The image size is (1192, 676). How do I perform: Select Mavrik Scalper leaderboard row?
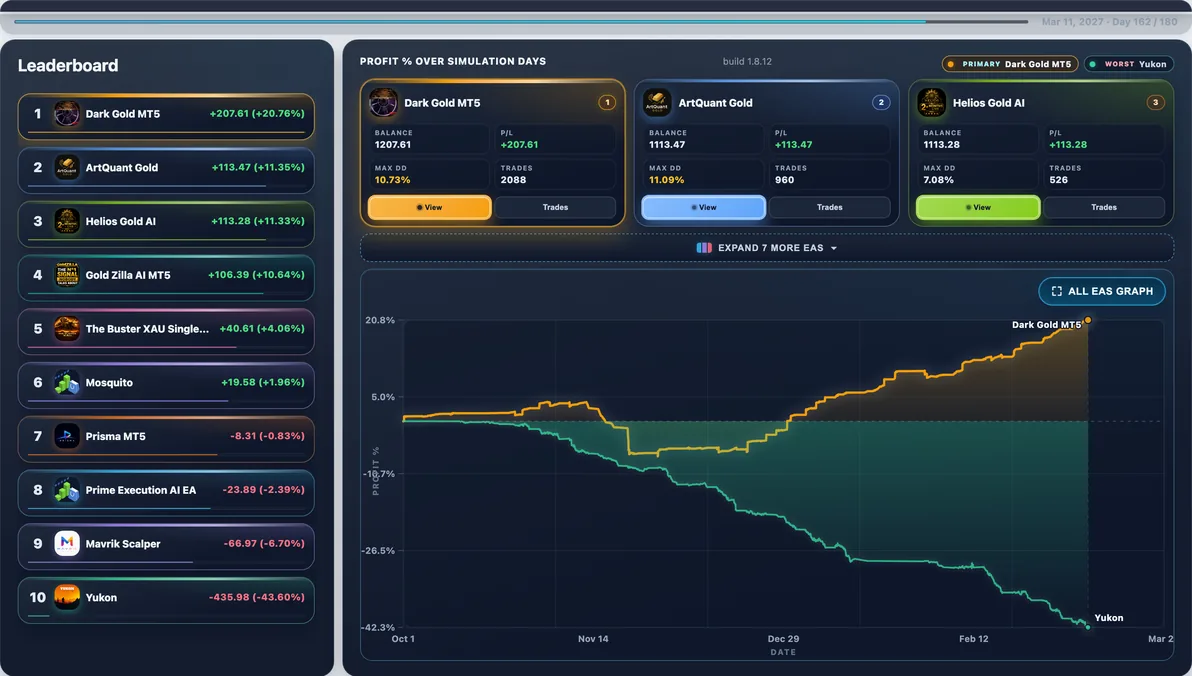166,547
